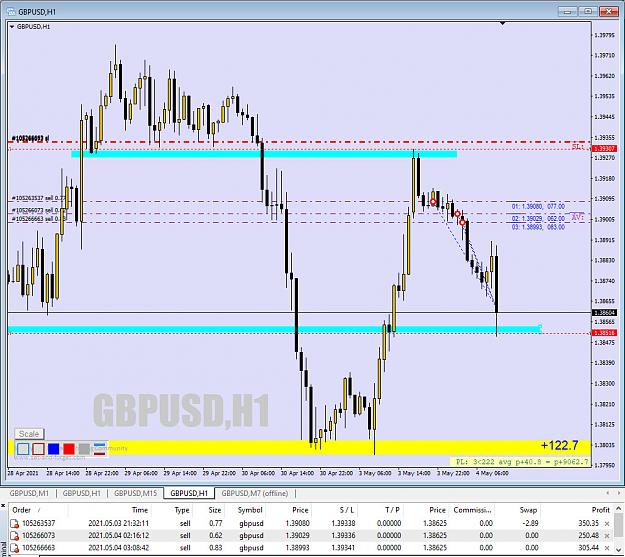Viewport: 625px width, 557px height.
Task: Close the 250.48 profit order via its X
Action: [607, 536]
